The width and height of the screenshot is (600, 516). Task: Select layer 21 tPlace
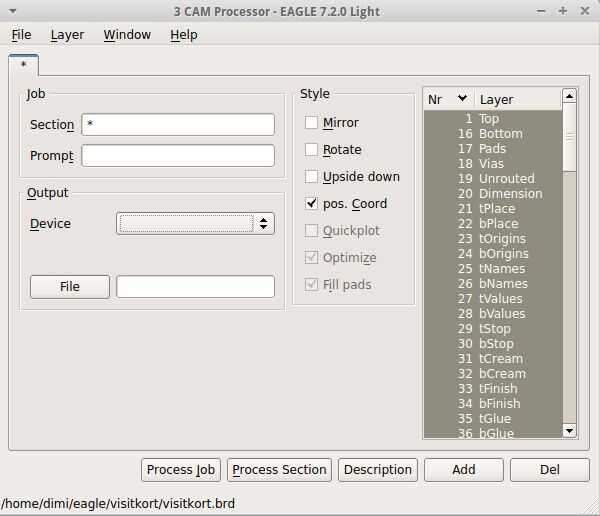pyautogui.click(x=493, y=209)
